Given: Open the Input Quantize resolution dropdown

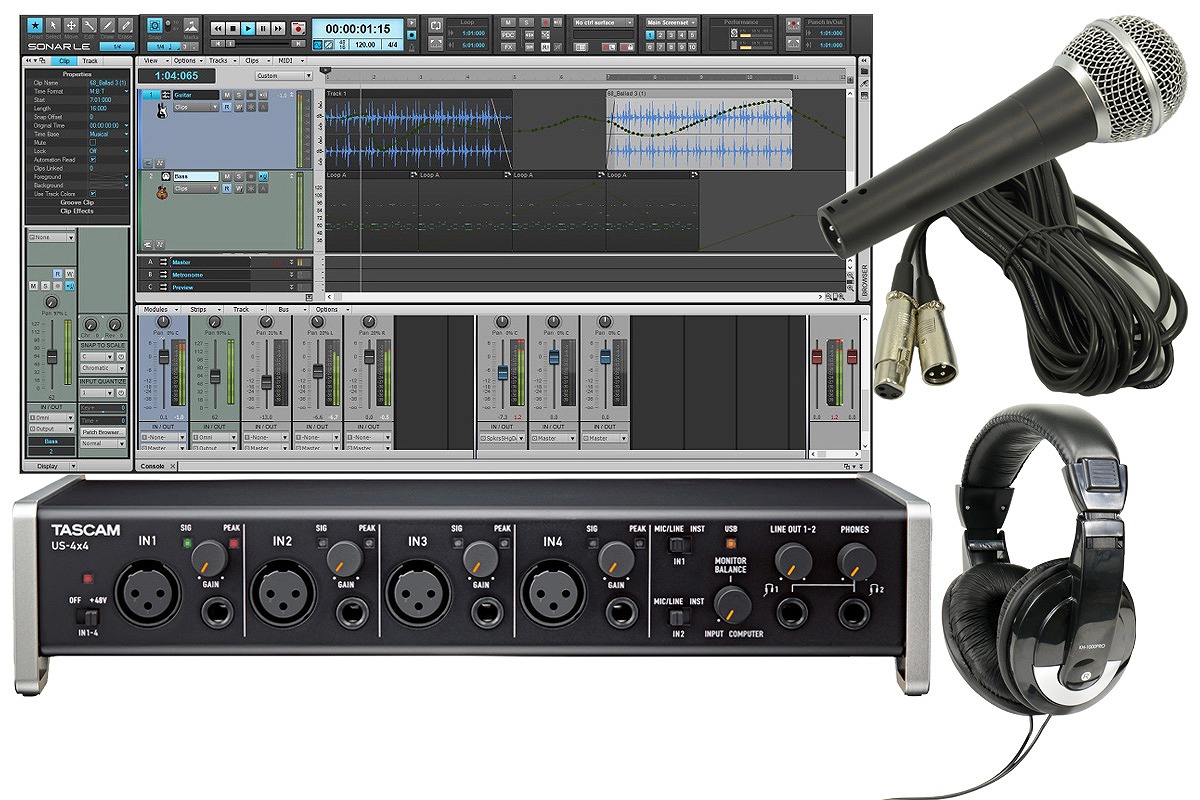Looking at the screenshot, I should pos(96,394).
